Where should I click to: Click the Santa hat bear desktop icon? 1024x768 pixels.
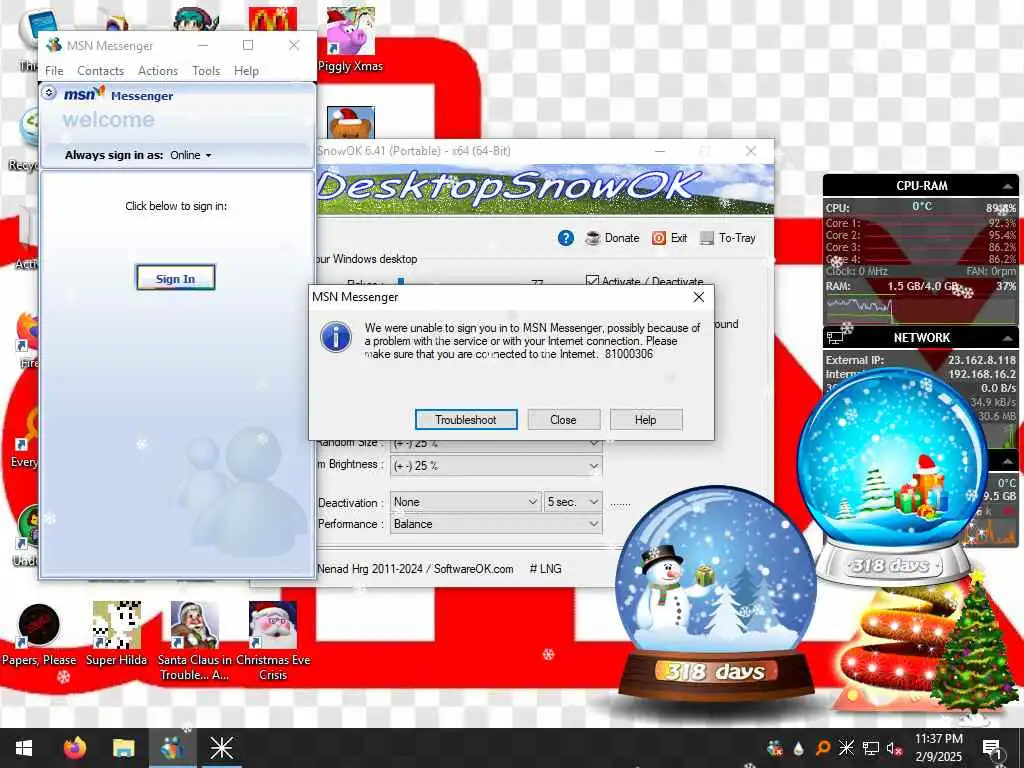coord(351,123)
